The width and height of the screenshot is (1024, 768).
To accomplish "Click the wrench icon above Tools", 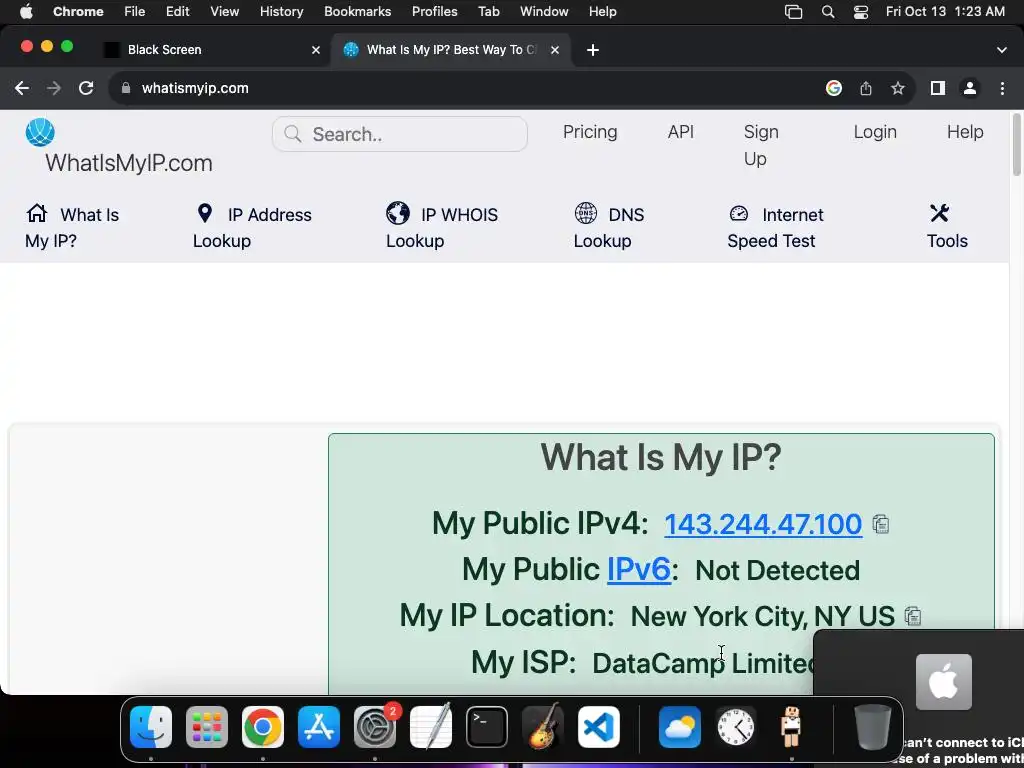I will click(939, 213).
